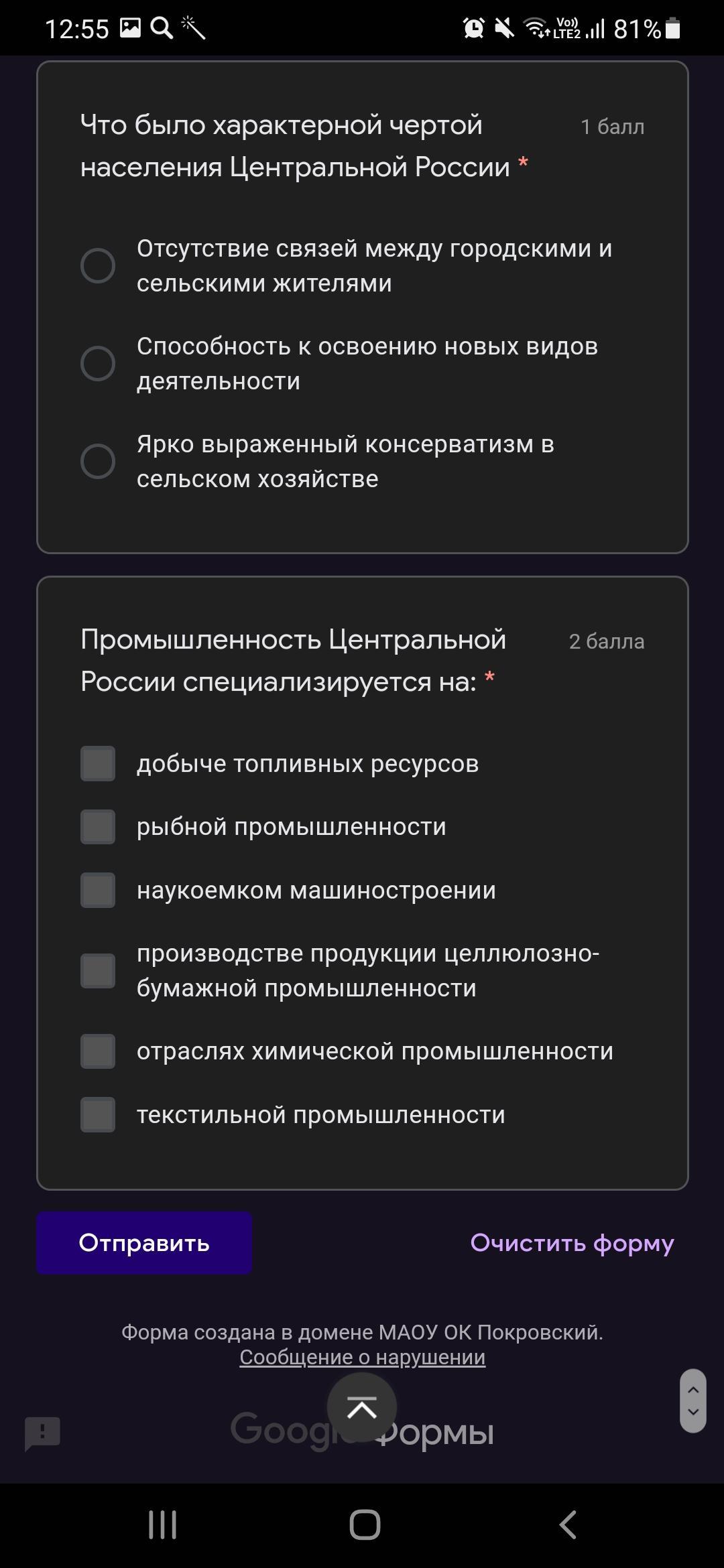Check "наукоемком машиностроении" checkbox
This screenshot has height=1568, width=724.
tap(98, 891)
